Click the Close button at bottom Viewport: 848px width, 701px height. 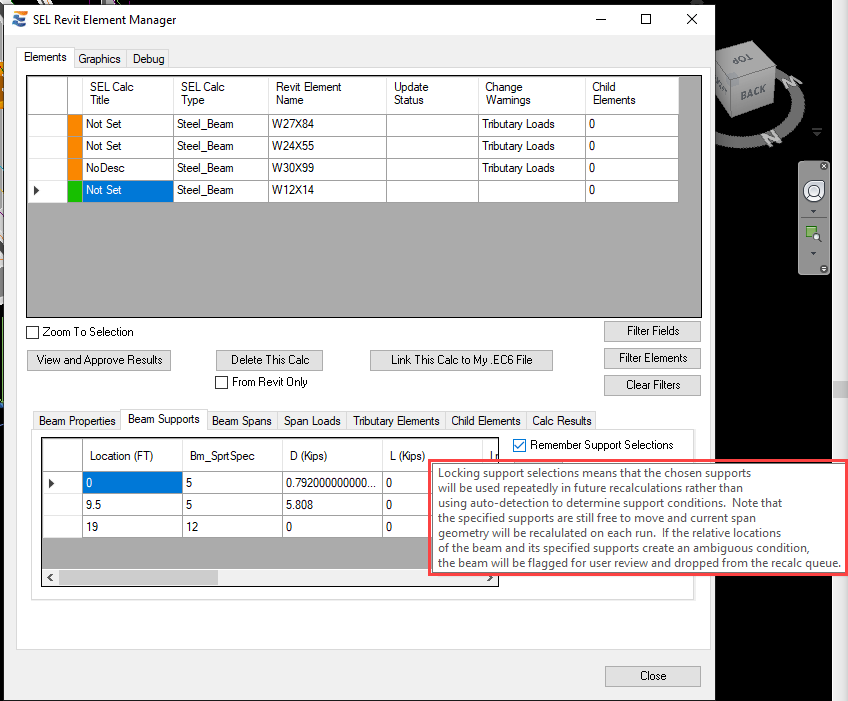(x=652, y=676)
